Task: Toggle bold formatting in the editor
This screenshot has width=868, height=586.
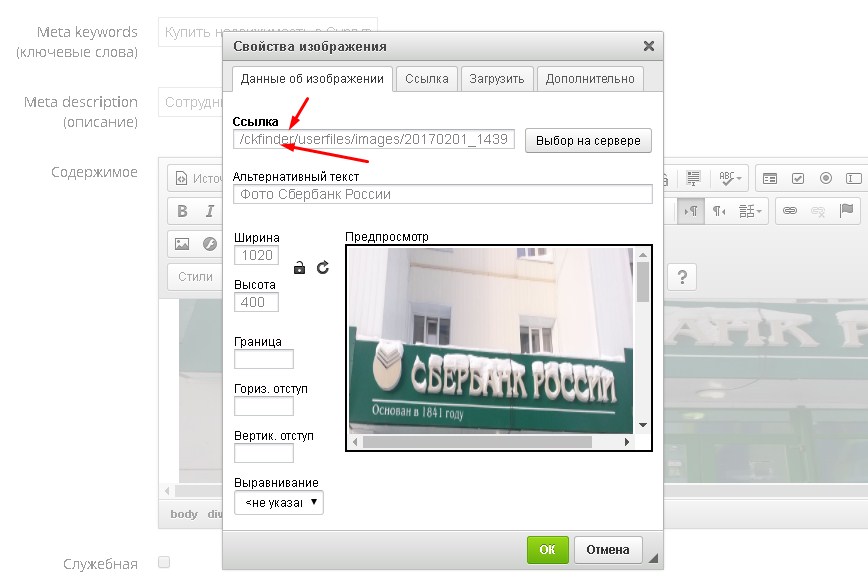Action: coord(182,211)
